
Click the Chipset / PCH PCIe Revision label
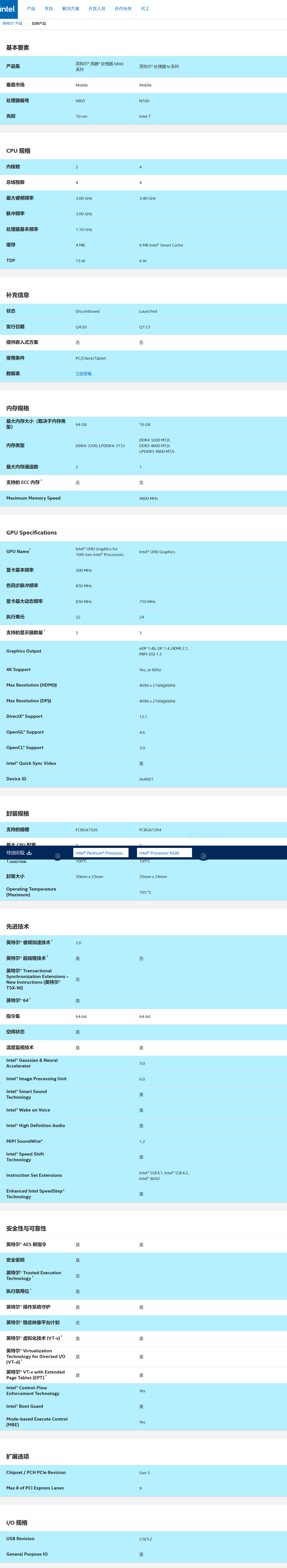36,1472
